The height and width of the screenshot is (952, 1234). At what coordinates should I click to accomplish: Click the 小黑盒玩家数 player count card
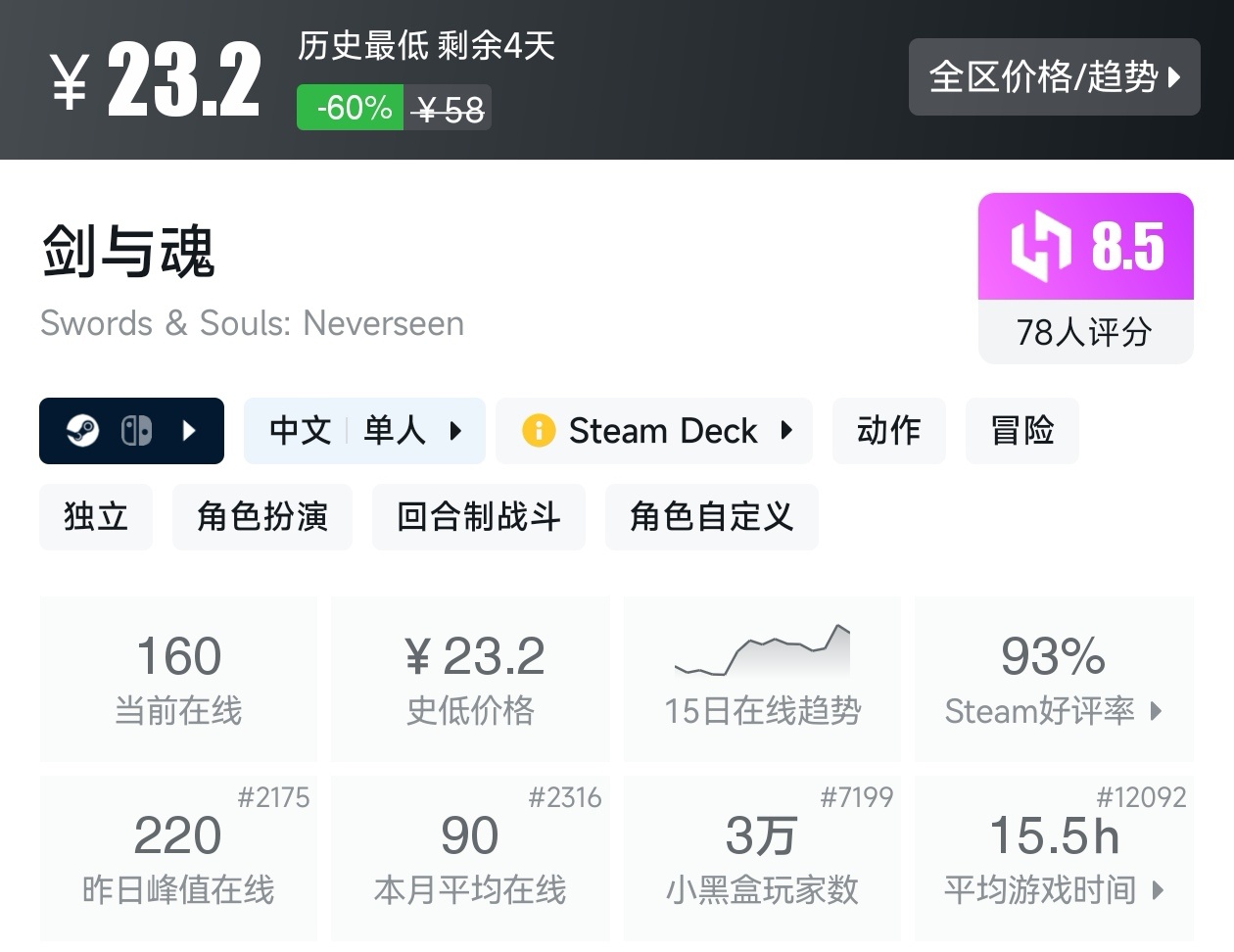tap(762, 859)
